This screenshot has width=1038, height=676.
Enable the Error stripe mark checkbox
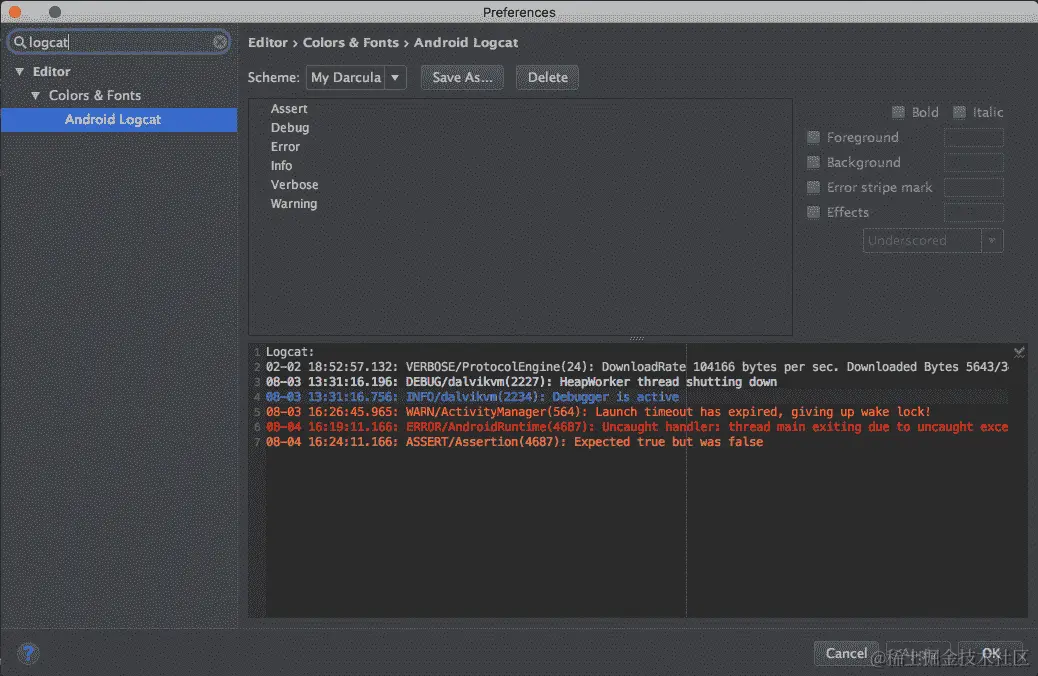pyautogui.click(x=814, y=187)
